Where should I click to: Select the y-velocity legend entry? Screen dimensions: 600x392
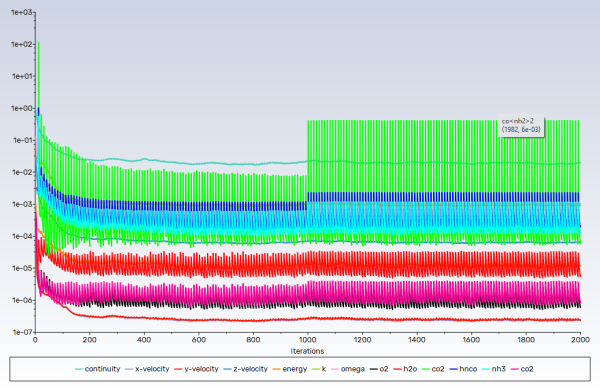[x=196, y=369]
